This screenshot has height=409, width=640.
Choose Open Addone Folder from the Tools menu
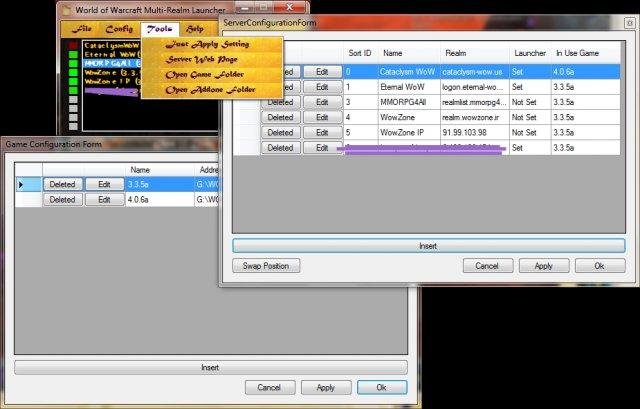(x=212, y=90)
